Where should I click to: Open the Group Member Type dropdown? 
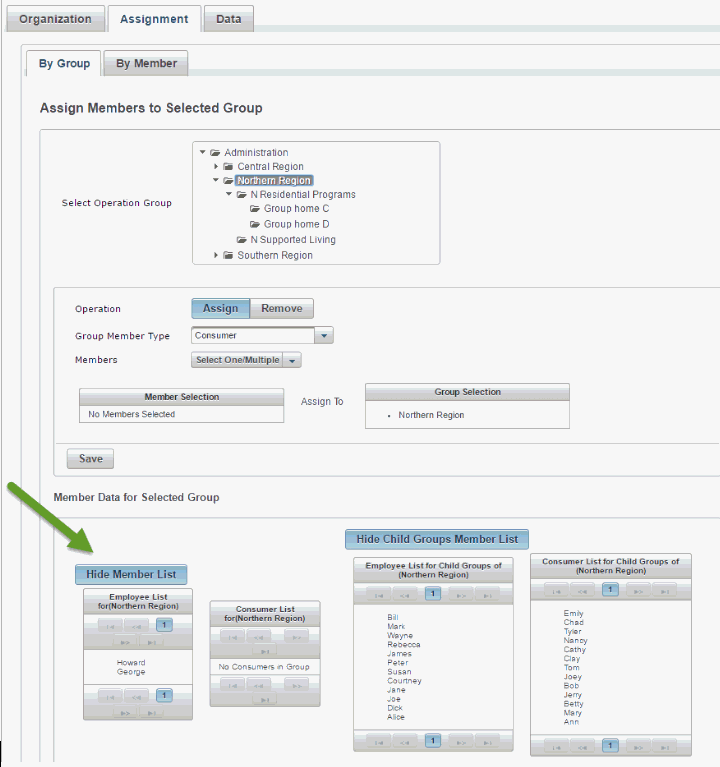[x=324, y=336]
